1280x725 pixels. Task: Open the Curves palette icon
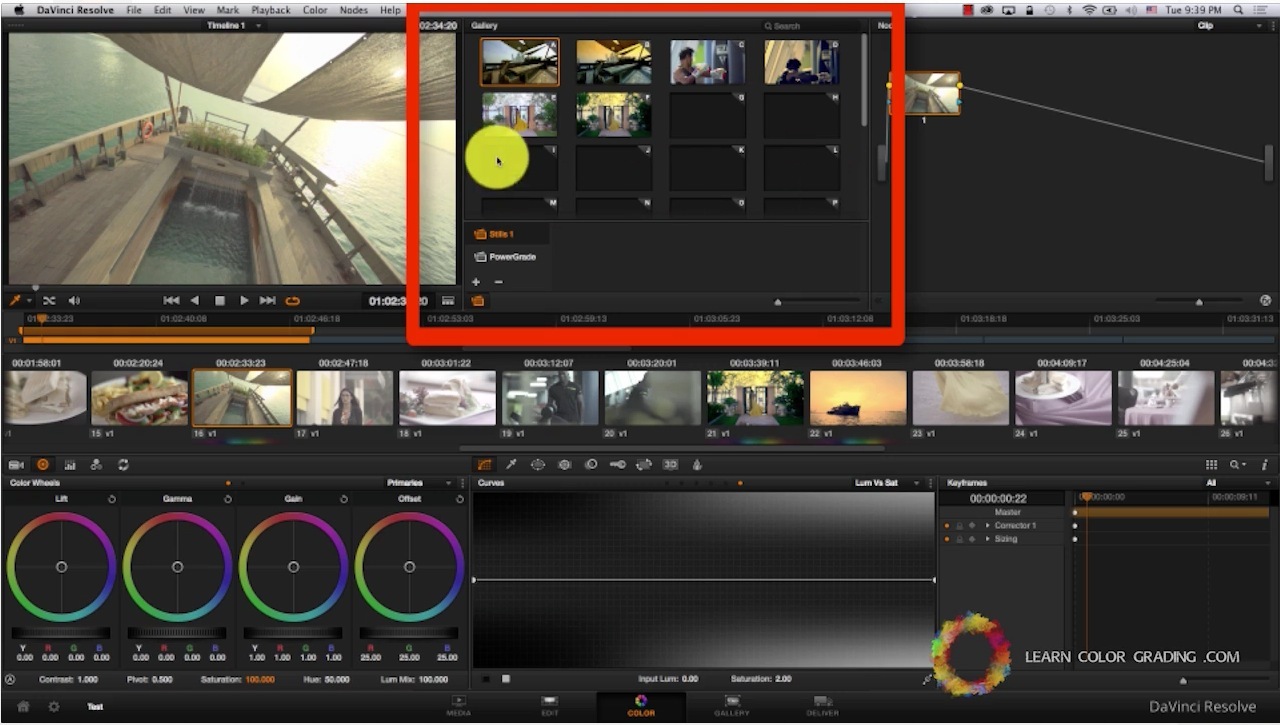click(x=484, y=465)
